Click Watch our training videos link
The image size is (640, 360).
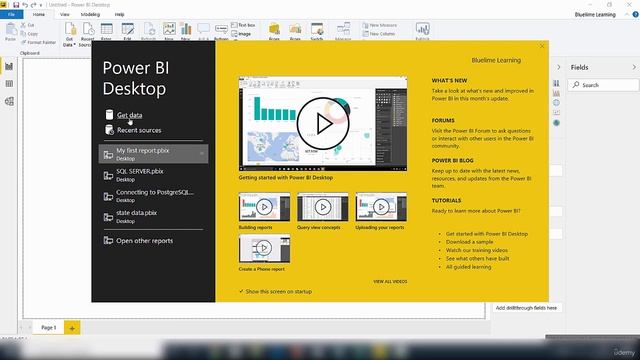(x=477, y=250)
